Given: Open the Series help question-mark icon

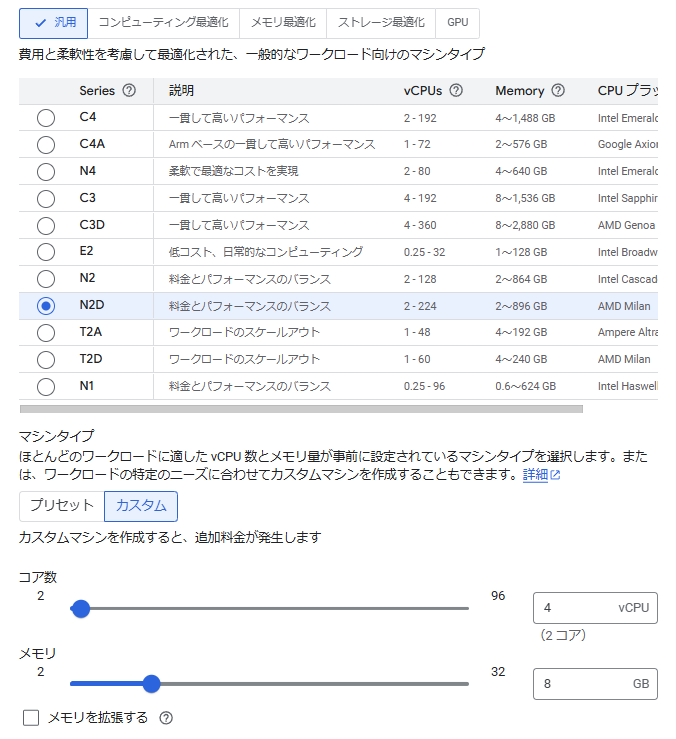Looking at the screenshot, I should (x=129, y=90).
